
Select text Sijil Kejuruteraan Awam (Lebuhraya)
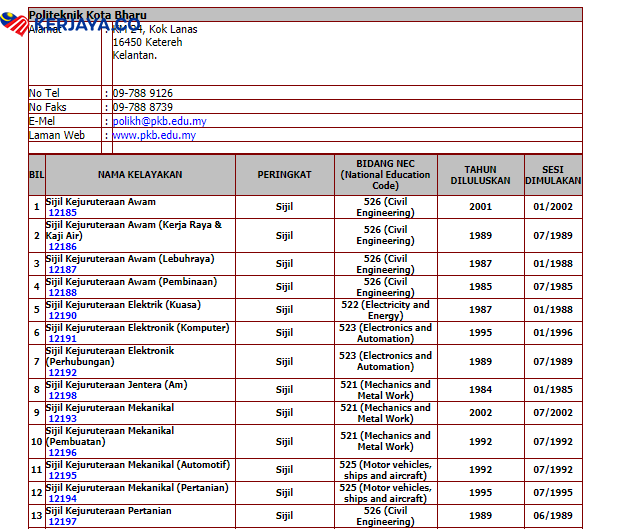pyautogui.click(x=130, y=258)
